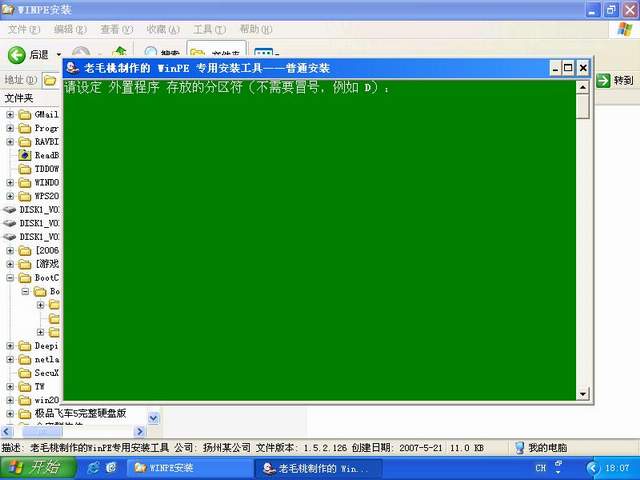Expand the win20 folder tree node
The width and height of the screenshot is (640, 480).
(10, 400)
